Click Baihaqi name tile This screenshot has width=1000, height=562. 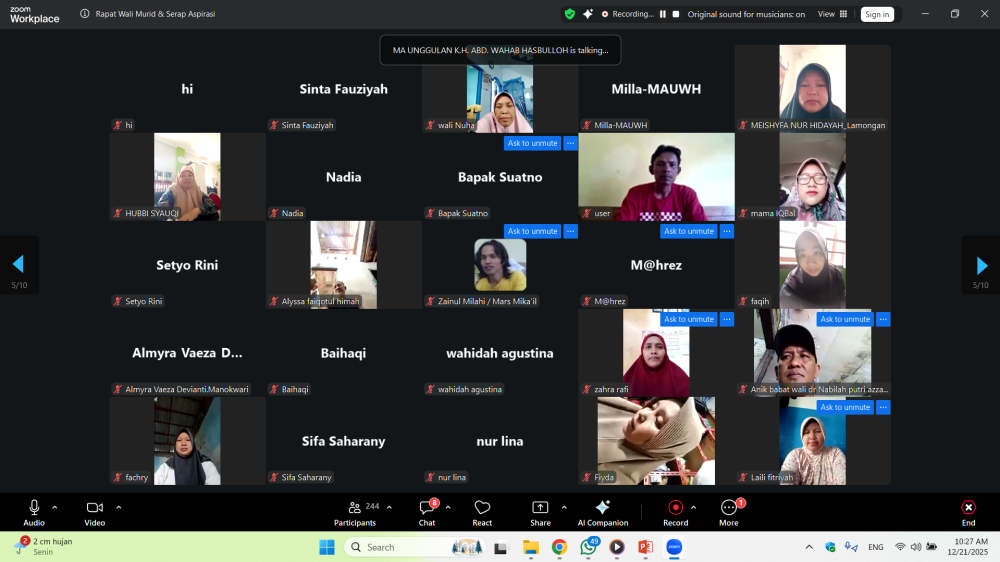[344, 353]
